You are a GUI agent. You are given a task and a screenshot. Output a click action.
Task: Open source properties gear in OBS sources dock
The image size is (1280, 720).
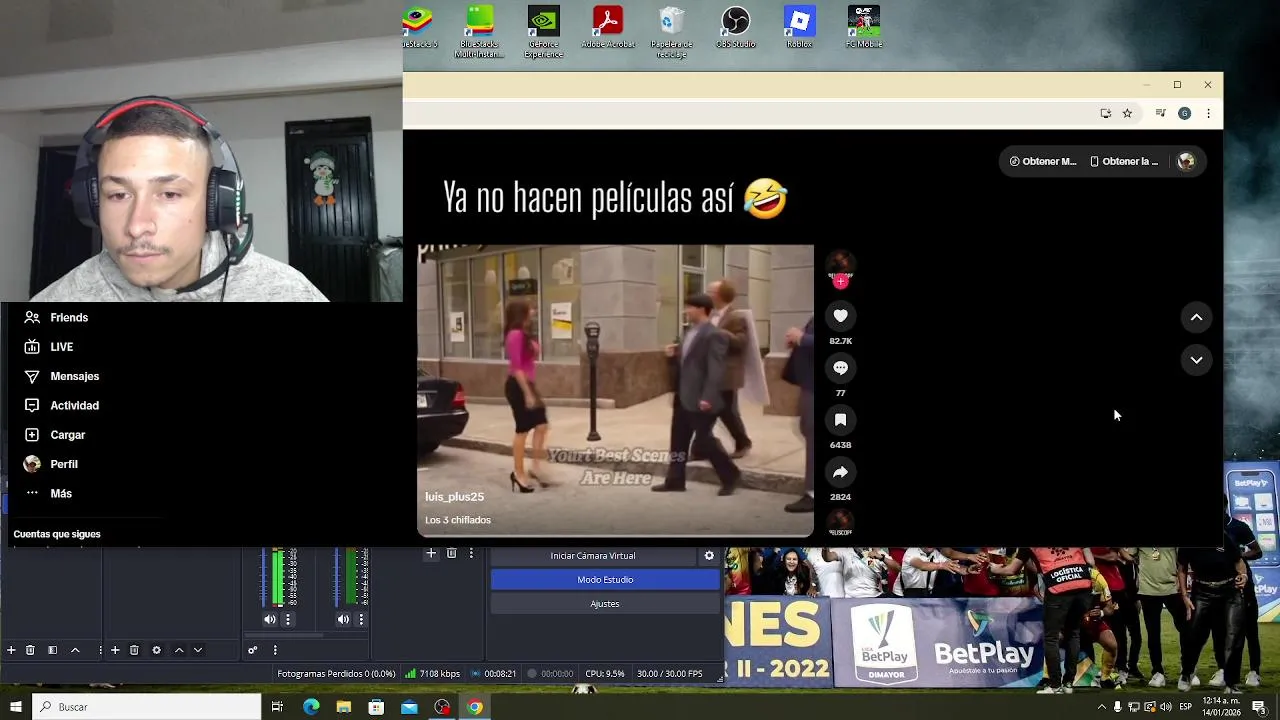(x=156, y=650)
